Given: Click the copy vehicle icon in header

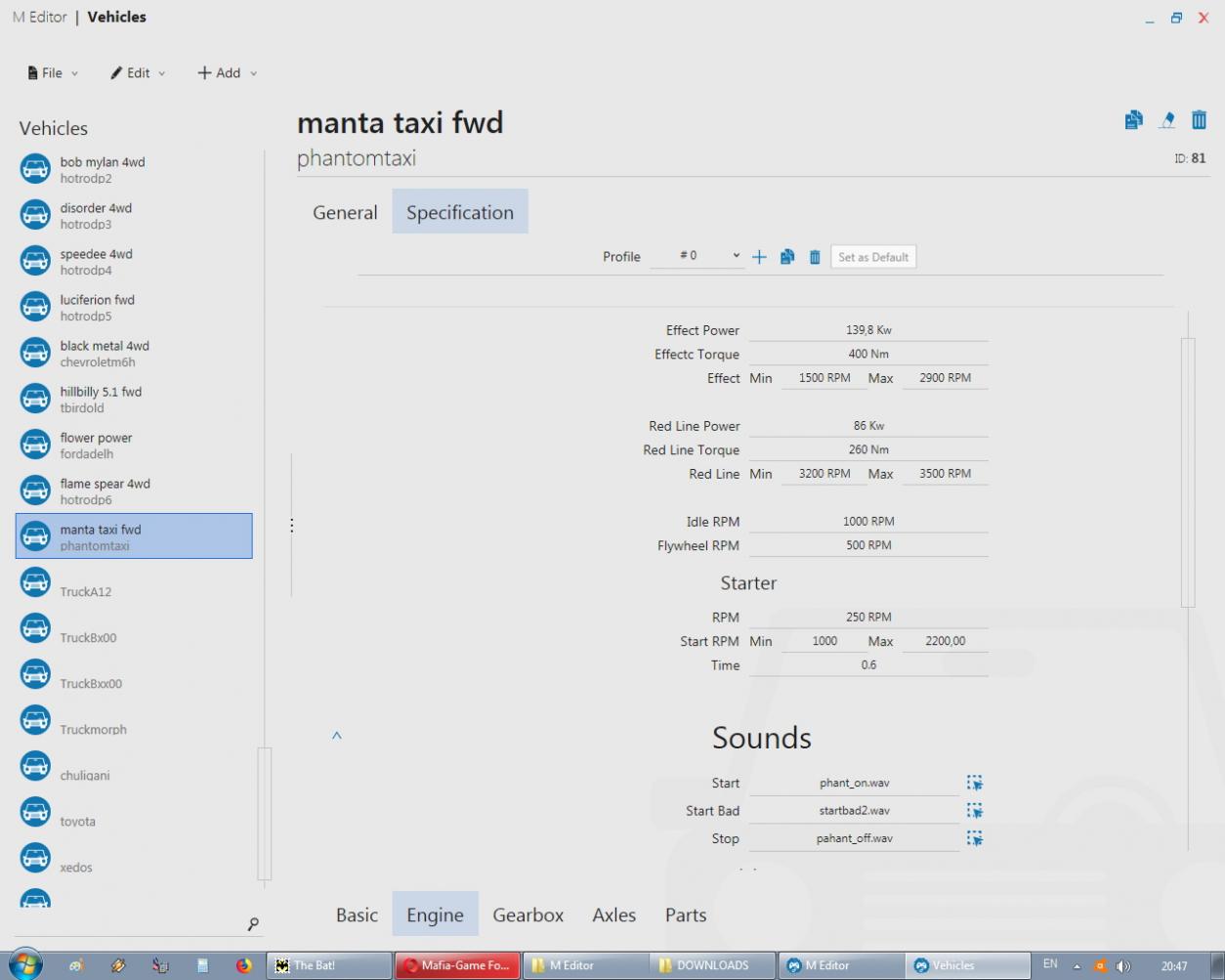Looking at the screenshot, I should tap(1133, 120).
